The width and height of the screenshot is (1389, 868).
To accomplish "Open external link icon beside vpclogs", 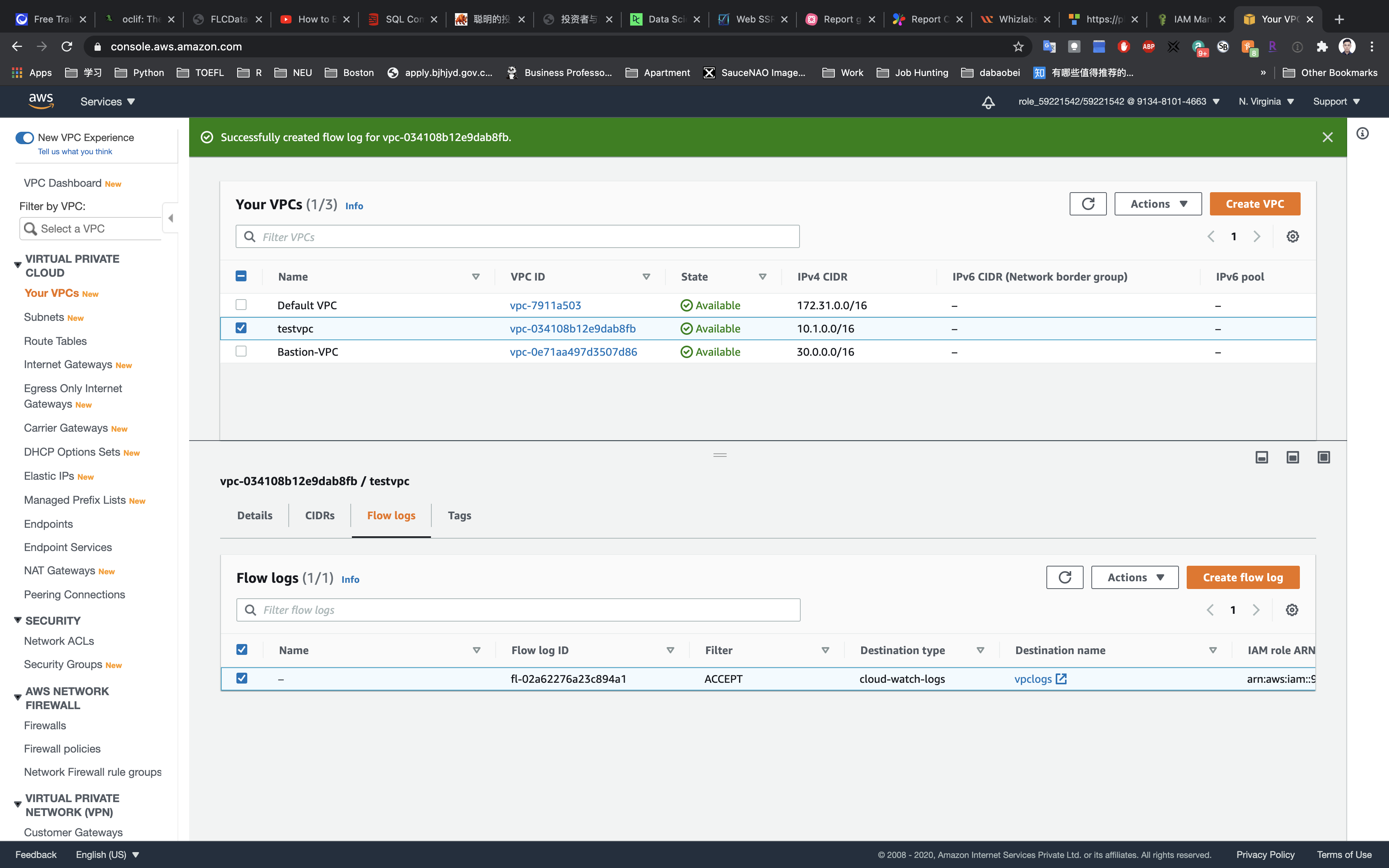I will point(1061,679).
